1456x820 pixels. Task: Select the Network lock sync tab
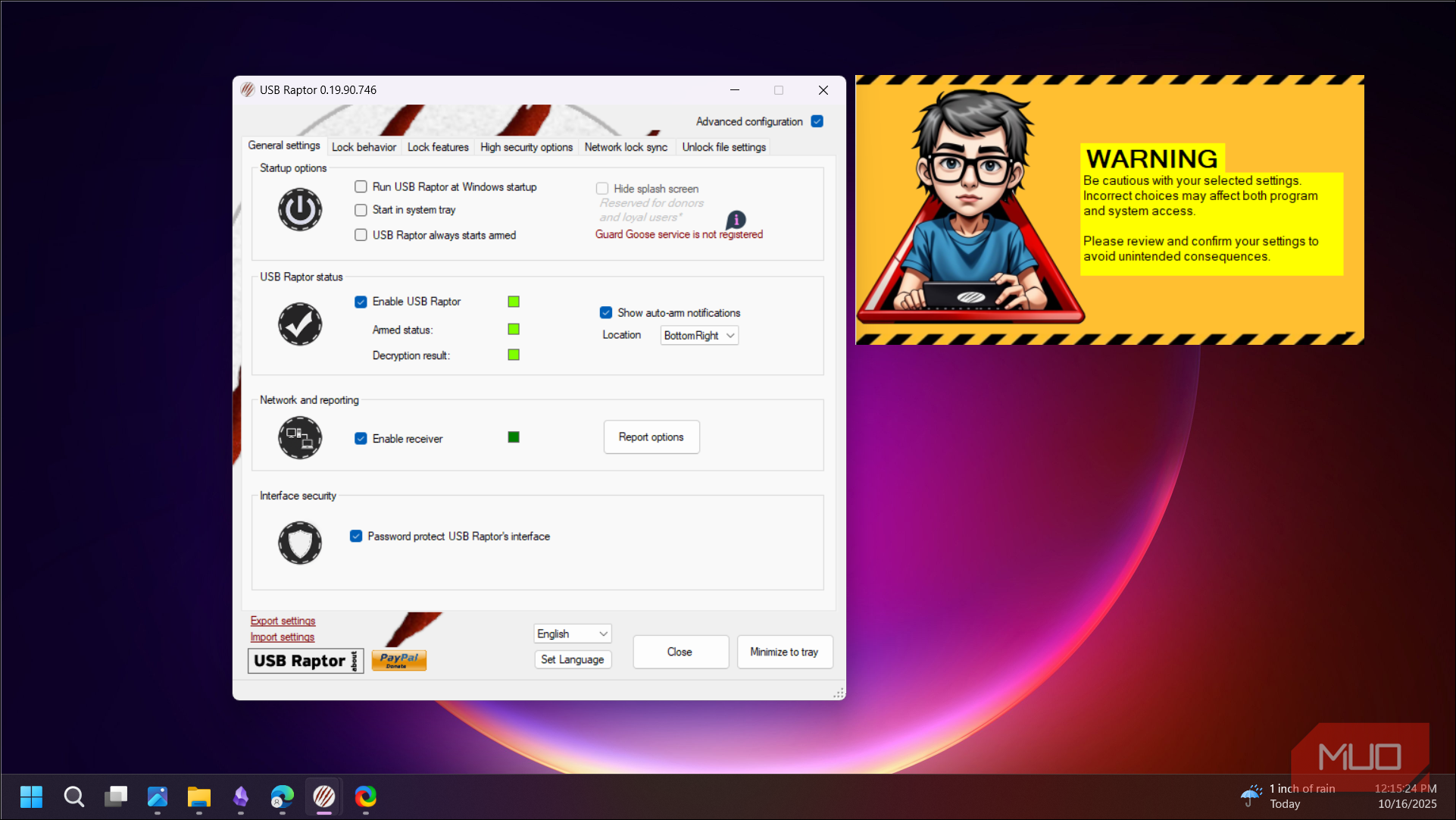point(626,147)
